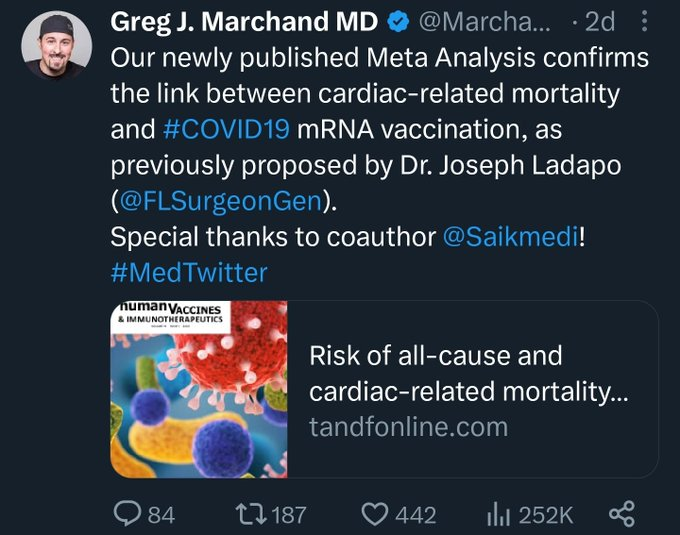Open view analytics bar chart icon
Viewport: 680px width, 535px height.
[499, 514]
